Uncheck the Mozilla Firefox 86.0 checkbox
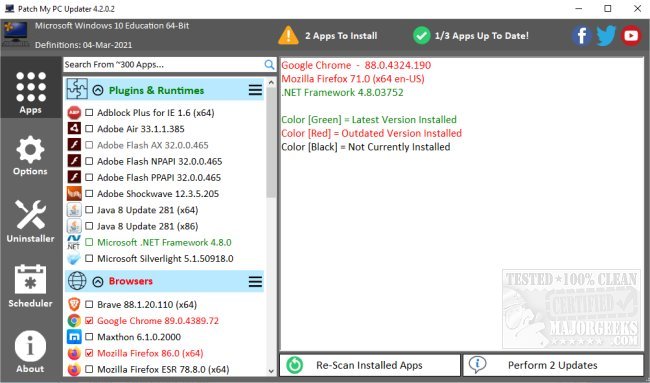650x383 pixels. pos(89,353)
